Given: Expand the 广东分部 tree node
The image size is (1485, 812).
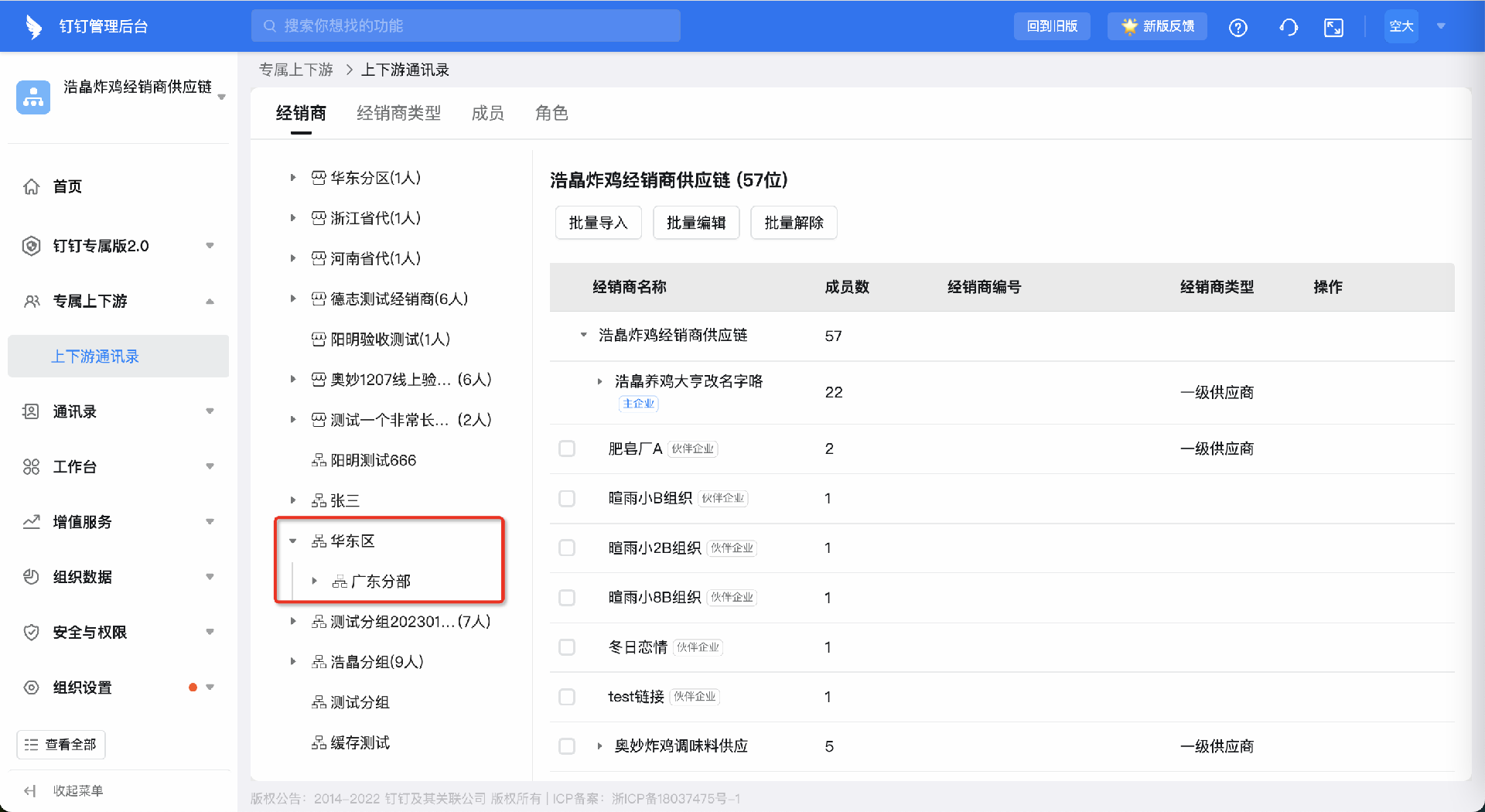Looking at the screenshot, I should point(314,581).
